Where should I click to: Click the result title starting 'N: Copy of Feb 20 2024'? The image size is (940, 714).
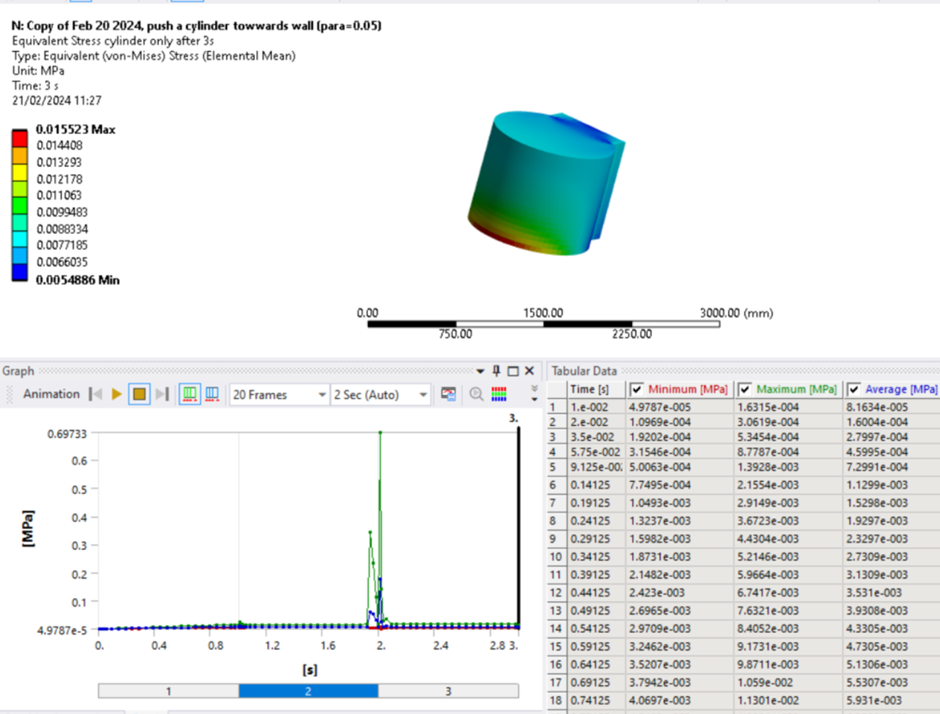(197, 26)
